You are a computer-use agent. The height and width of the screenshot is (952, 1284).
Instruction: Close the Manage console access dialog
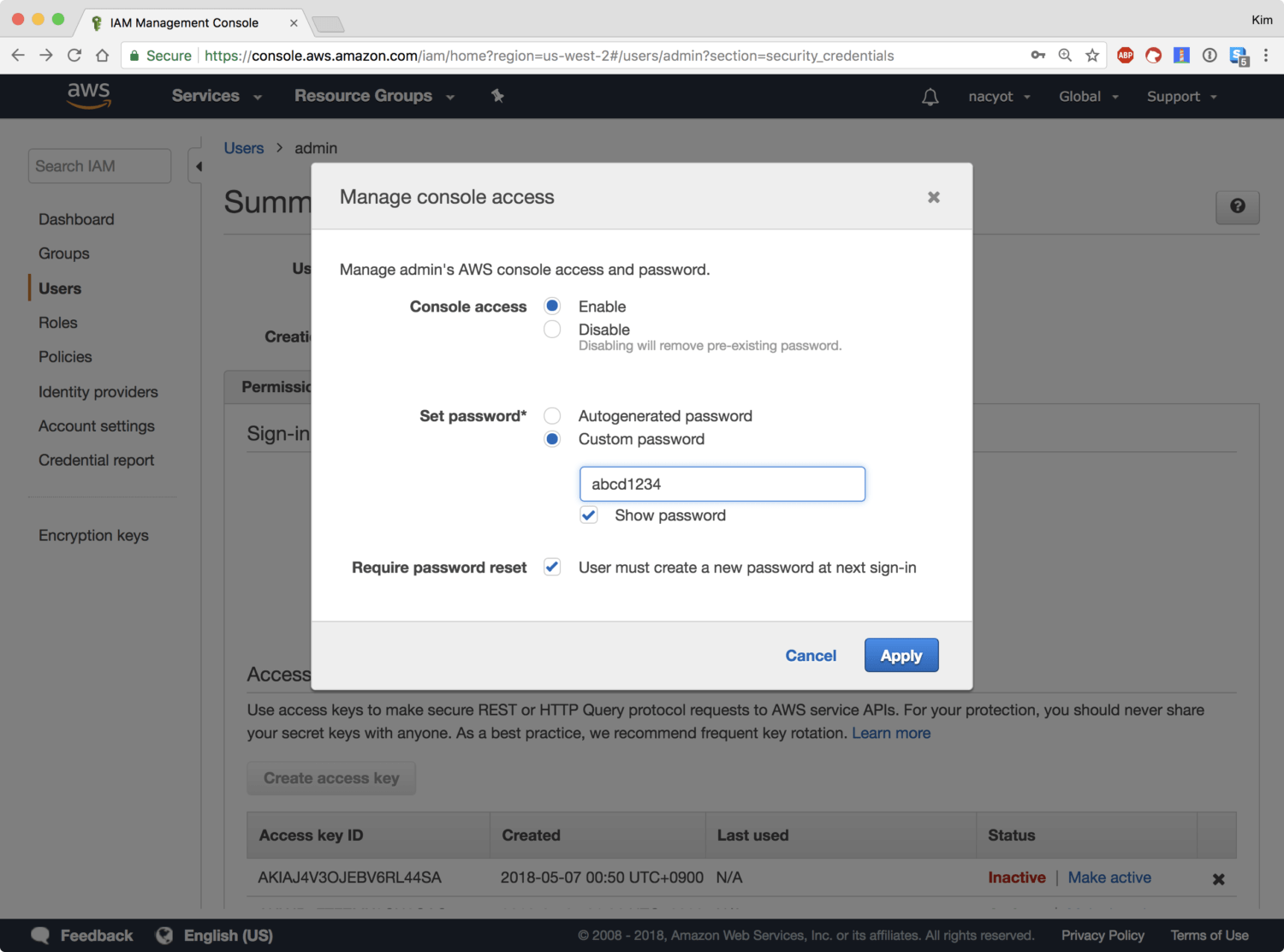pyautogui.click(x=933, y=198)
